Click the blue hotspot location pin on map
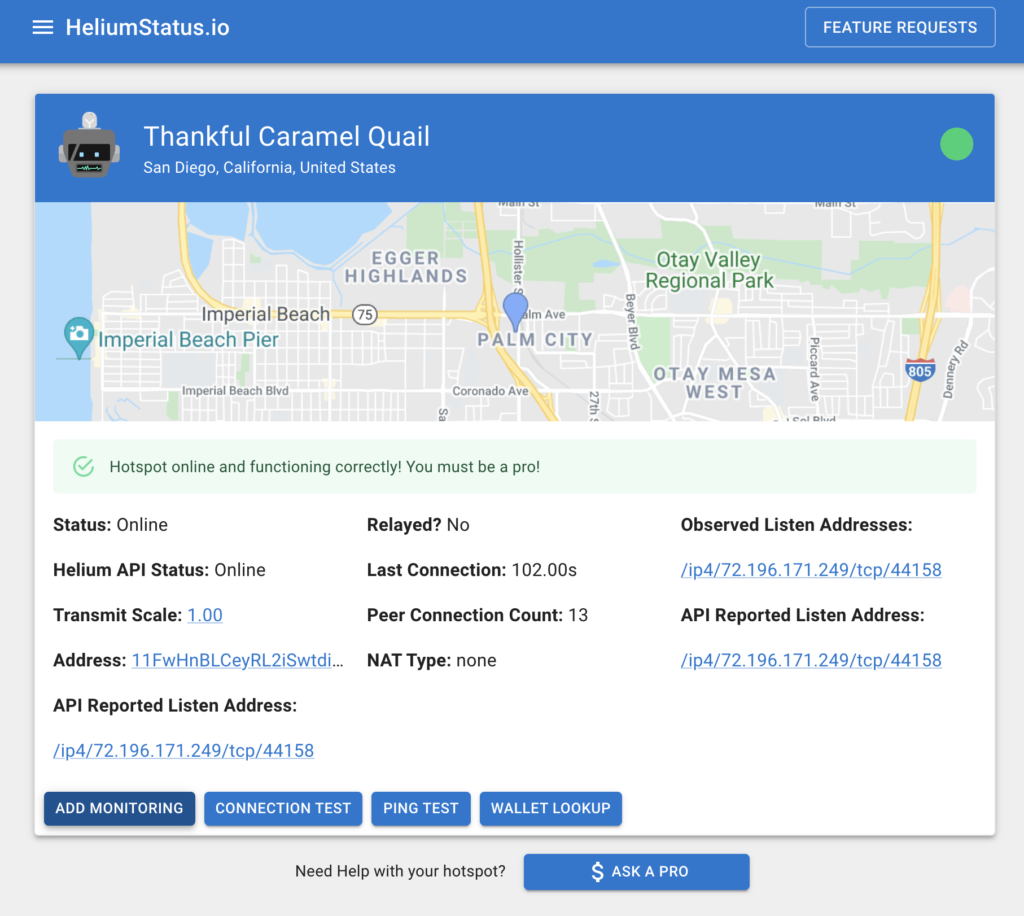1024x916 pixels. (x=515, y=311)
